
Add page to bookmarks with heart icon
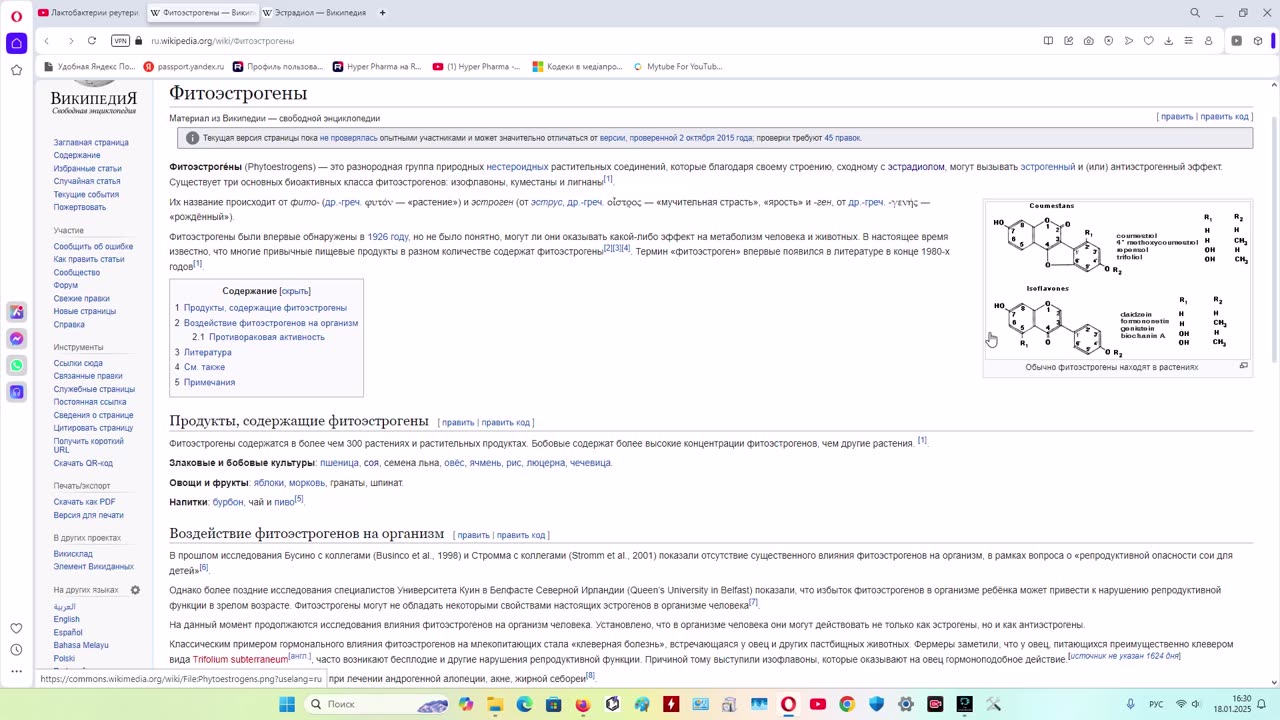1148,41
